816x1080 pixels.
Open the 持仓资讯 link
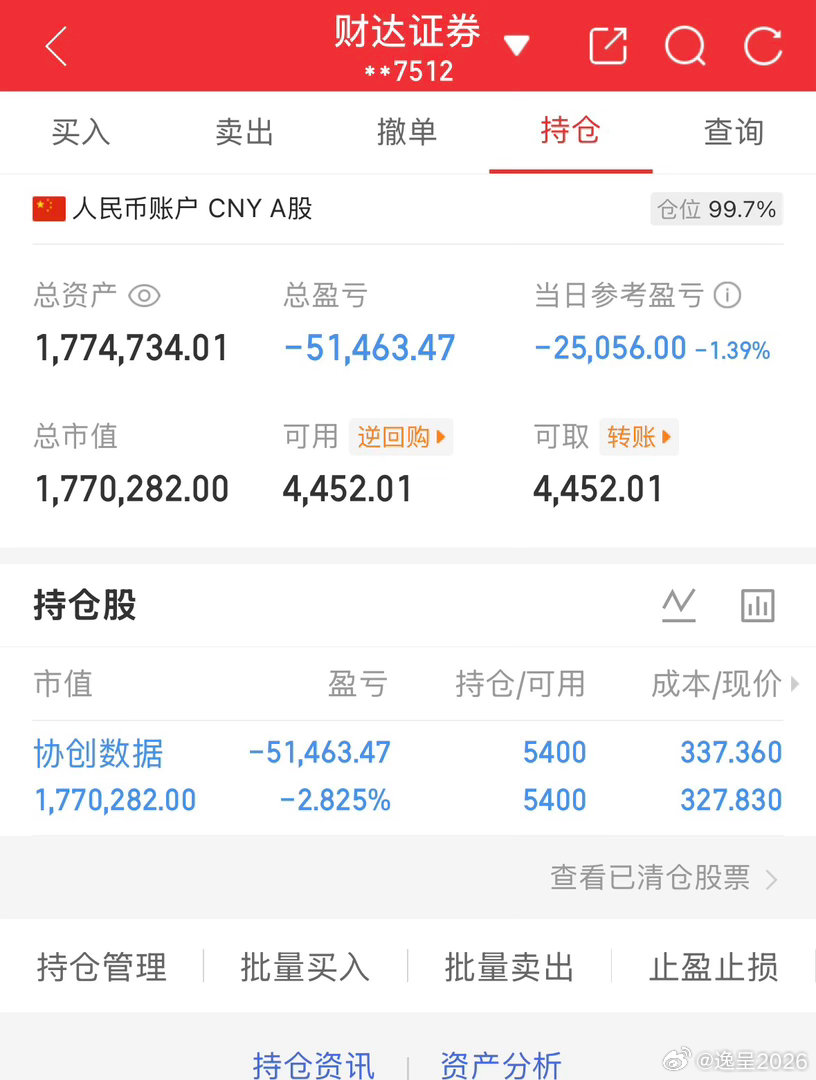click(x=313, y=1065)
